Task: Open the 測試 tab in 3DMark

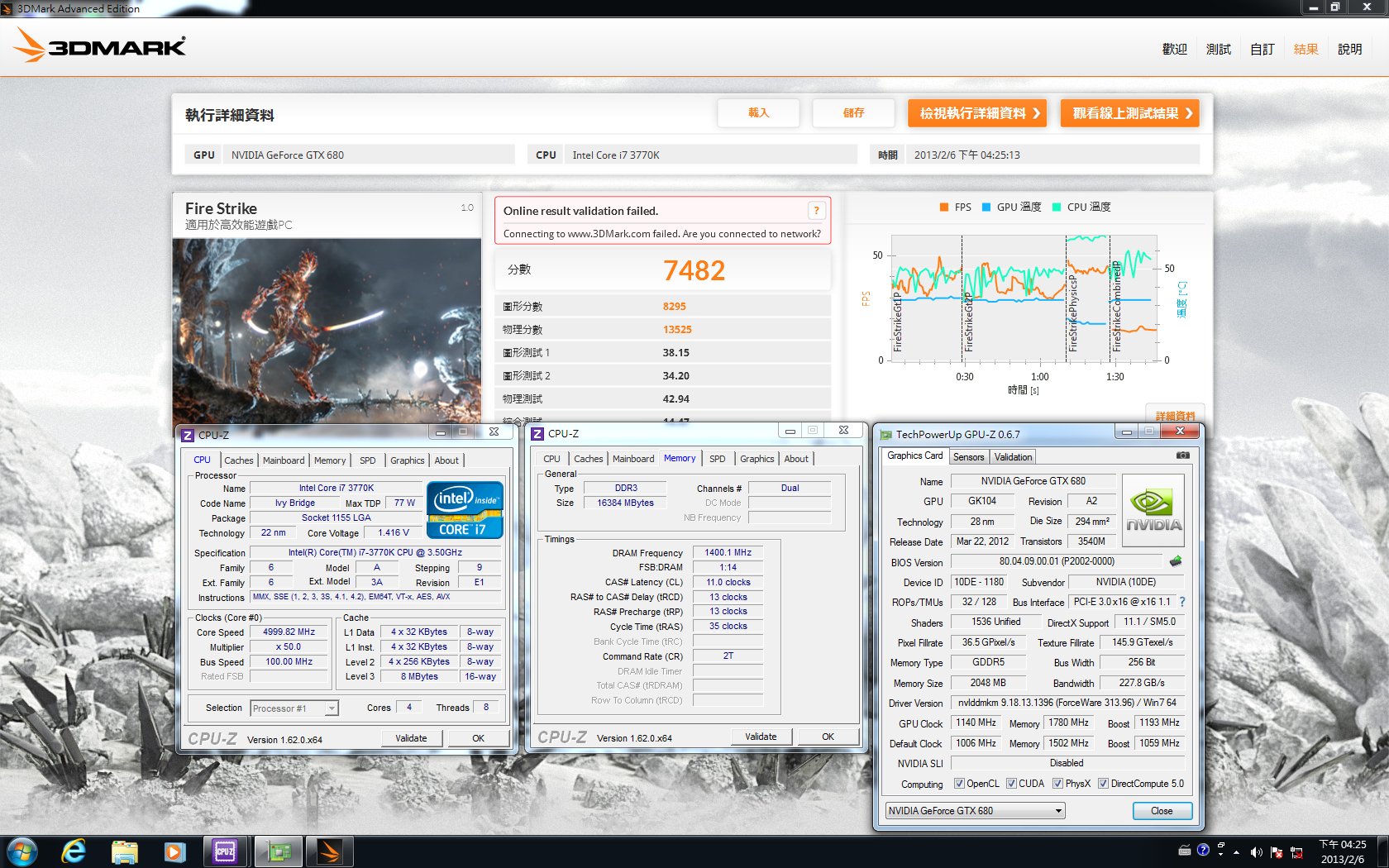Action: coord(1219,50)
